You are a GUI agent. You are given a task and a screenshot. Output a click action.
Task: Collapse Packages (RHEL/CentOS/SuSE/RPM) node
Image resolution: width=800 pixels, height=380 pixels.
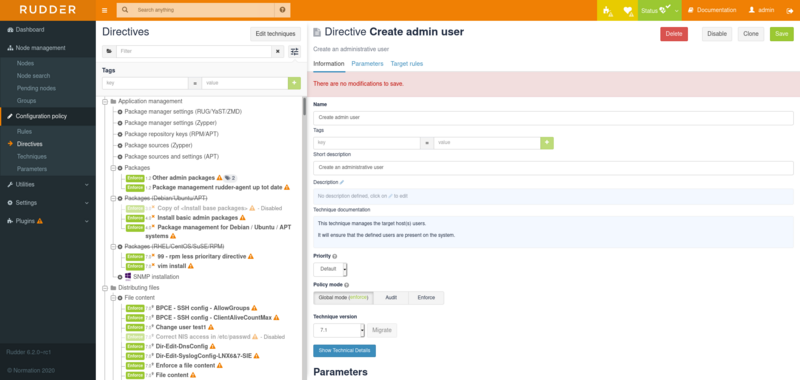[x=113, y=246]
